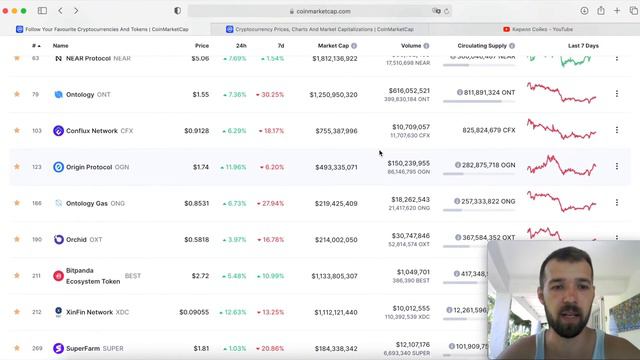Switch to Cryptocurrency Prices, Charts tab
The image size is (640, 360).
click(x=320, y=29)
